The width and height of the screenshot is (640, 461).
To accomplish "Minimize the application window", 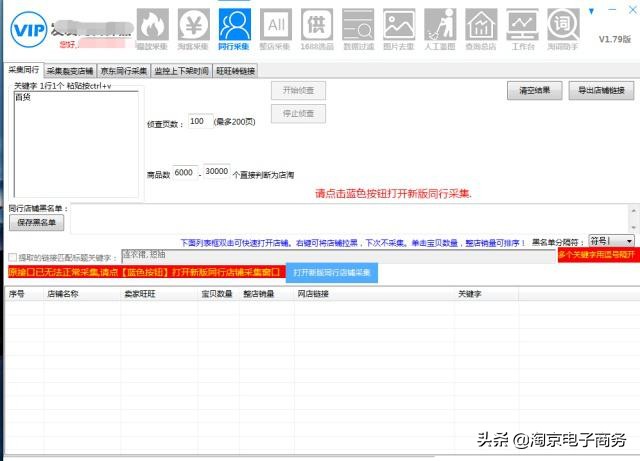I will tap(612, 10).
